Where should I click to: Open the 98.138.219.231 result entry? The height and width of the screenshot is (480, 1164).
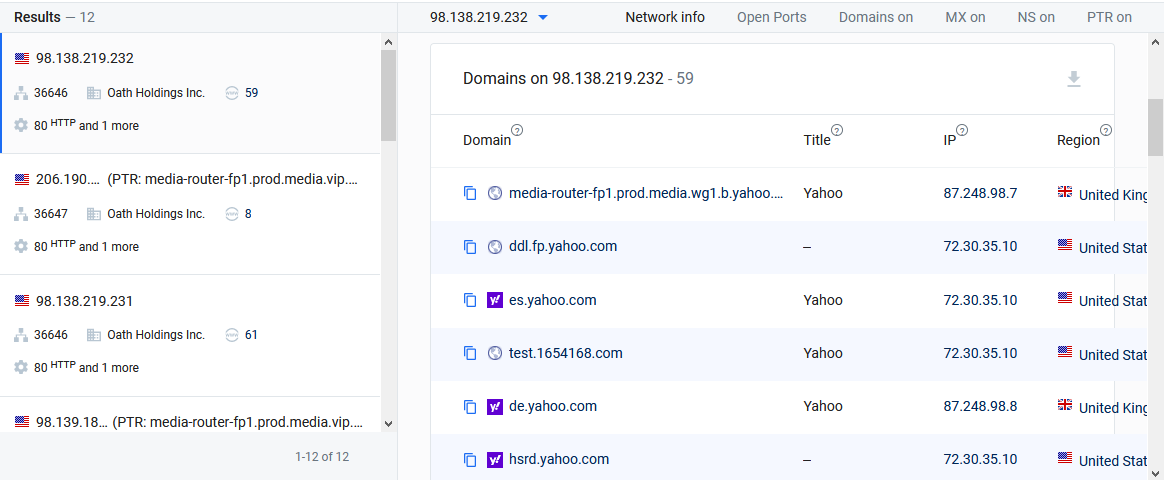(190, 335)
